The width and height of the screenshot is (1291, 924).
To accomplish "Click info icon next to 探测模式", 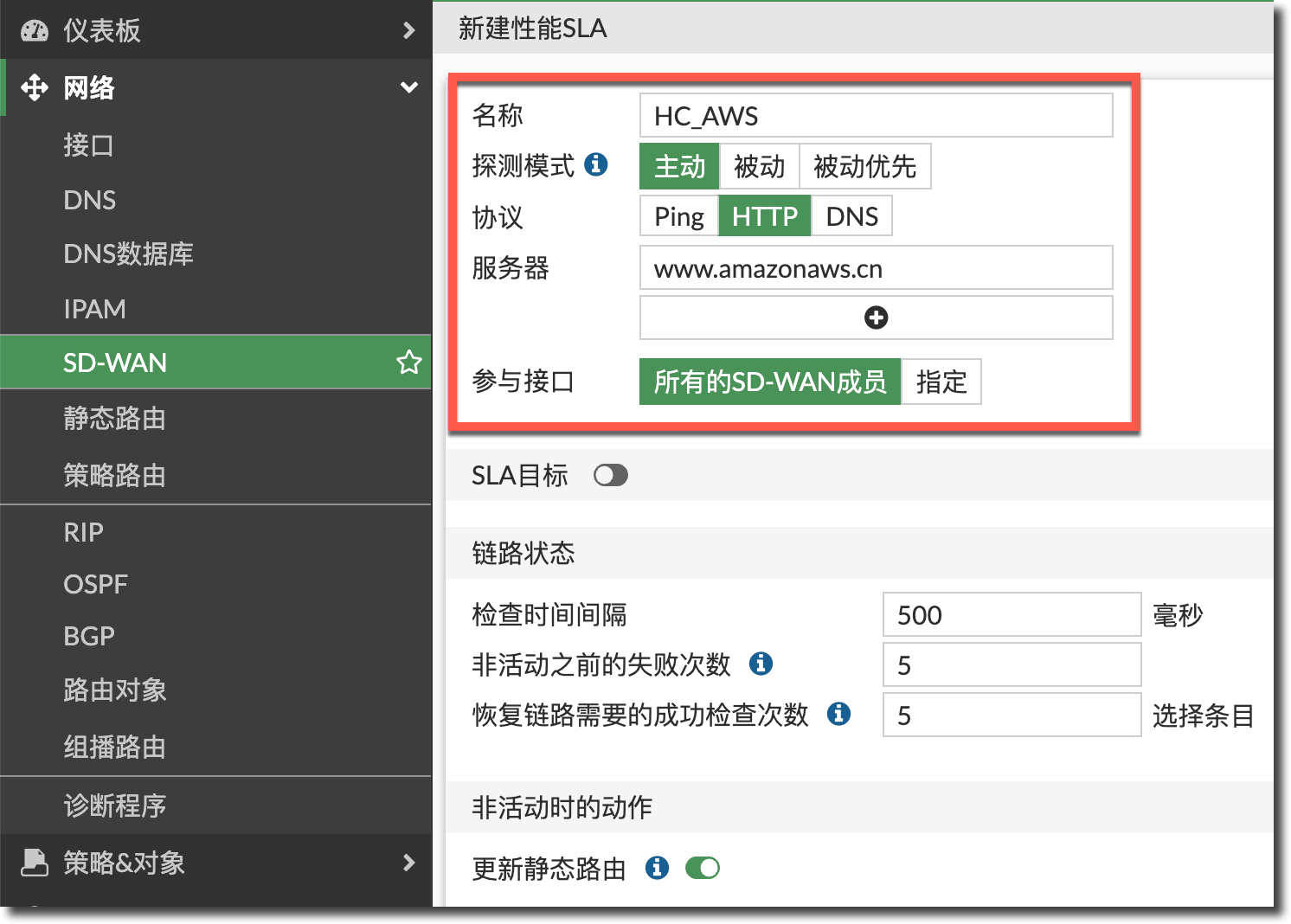I will click(596, 164).
